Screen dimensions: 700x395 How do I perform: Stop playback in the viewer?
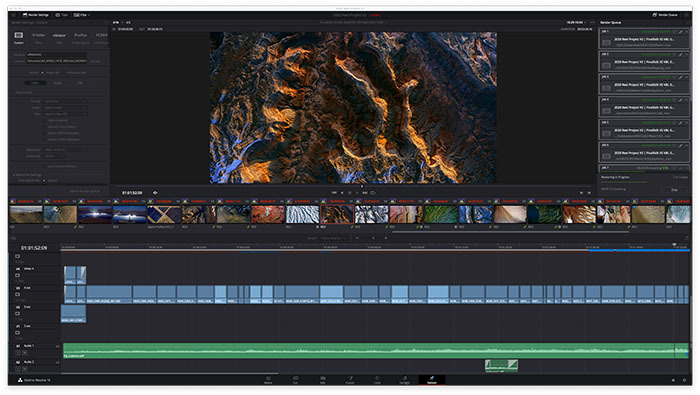pos(350,192)
